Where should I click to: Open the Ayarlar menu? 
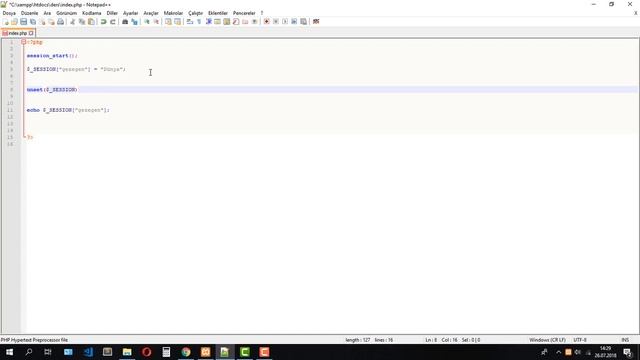(131, 13)
